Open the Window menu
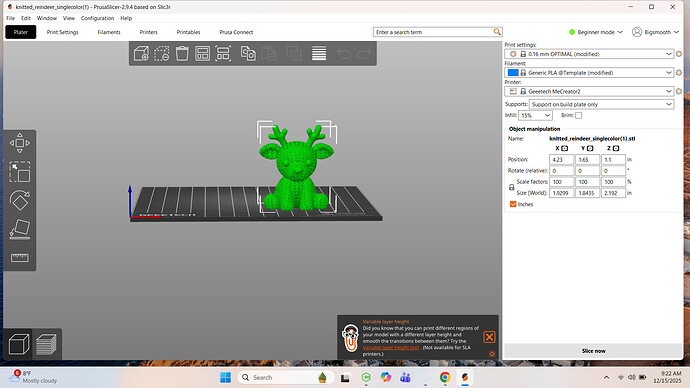 47,18
